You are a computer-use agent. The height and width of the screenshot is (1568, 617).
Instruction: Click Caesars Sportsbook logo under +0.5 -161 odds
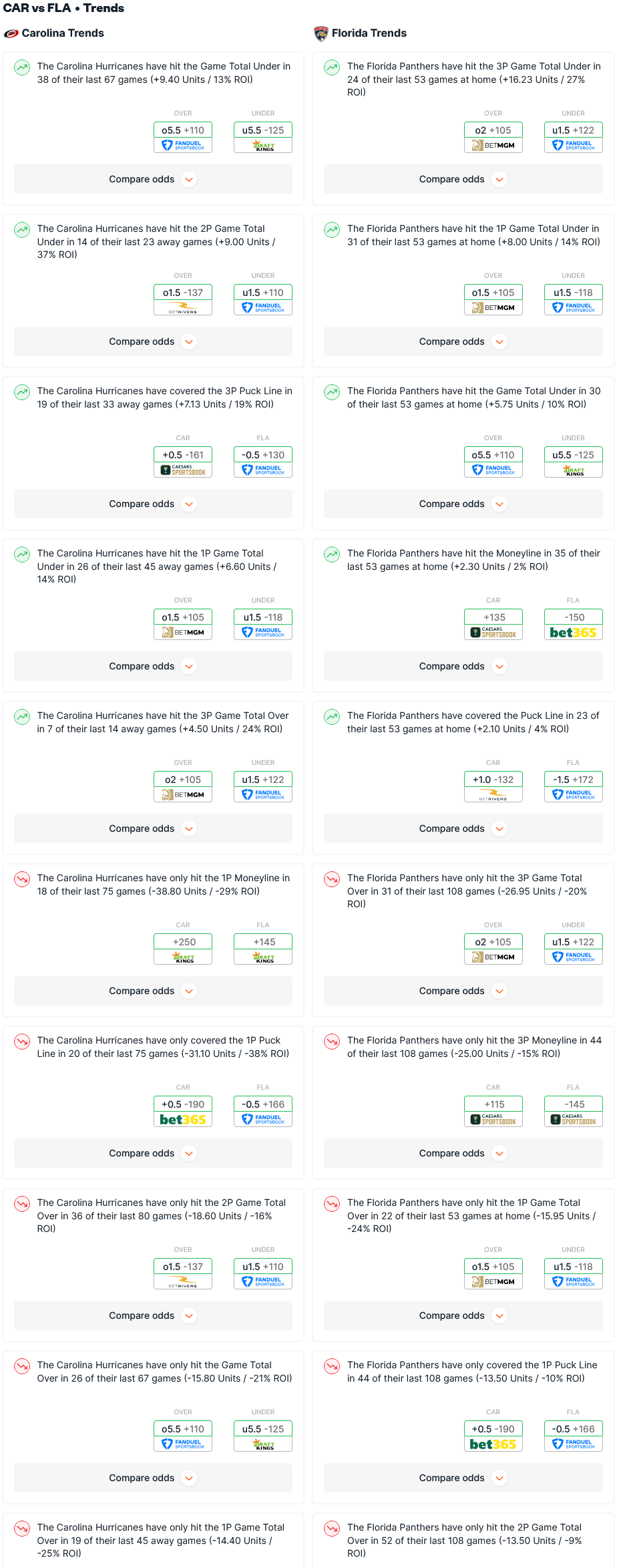[183, 470]
